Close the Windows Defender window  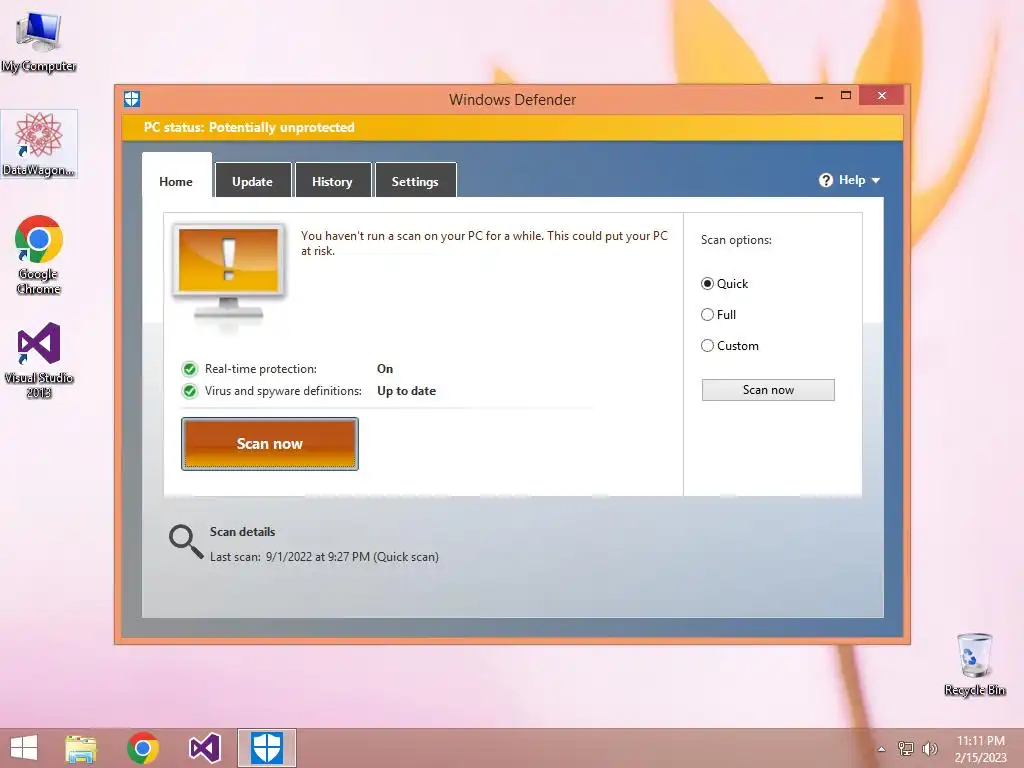point(882,96)
